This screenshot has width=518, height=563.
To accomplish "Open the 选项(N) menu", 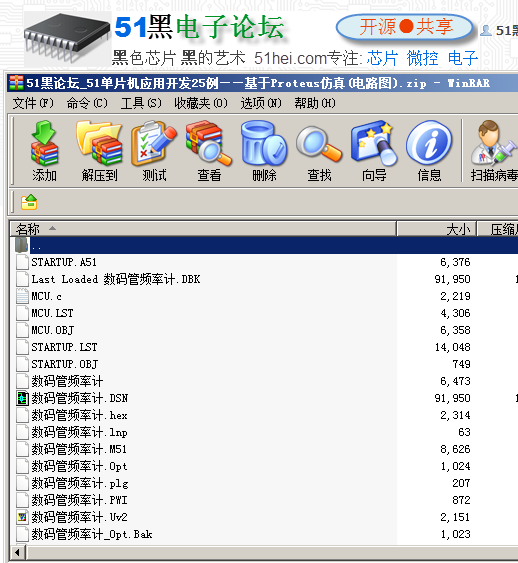I will (261, 103).
